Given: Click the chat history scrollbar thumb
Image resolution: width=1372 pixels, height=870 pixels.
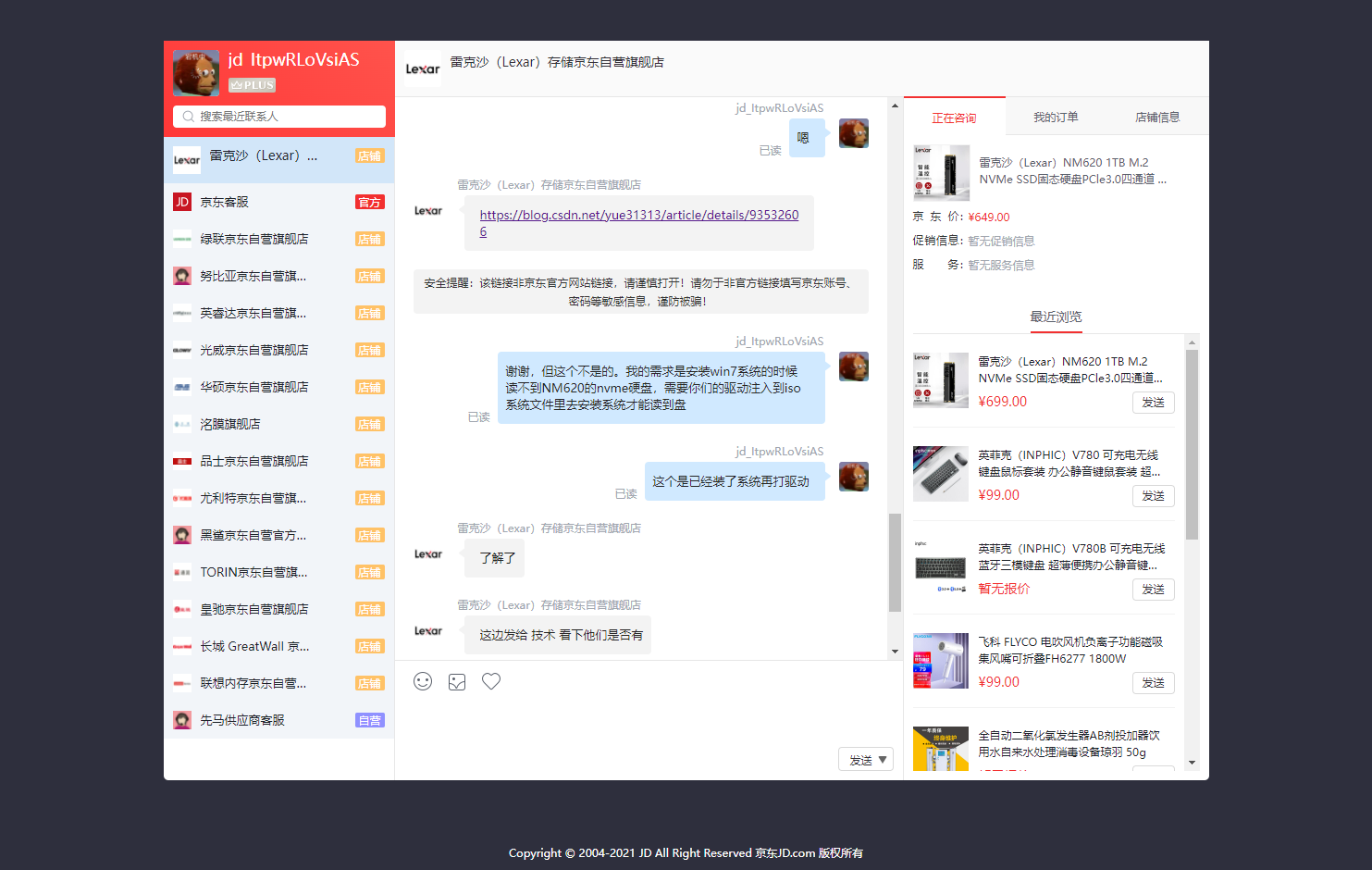Looking at the screenshot, I should [895, 563].
